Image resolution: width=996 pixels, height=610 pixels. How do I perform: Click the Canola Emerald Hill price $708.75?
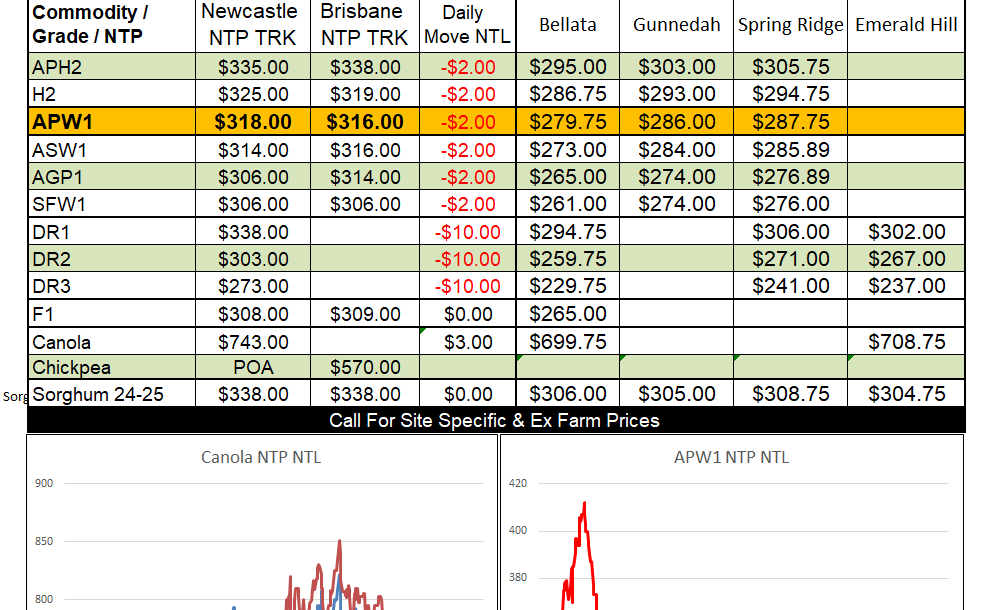(906, 341)
